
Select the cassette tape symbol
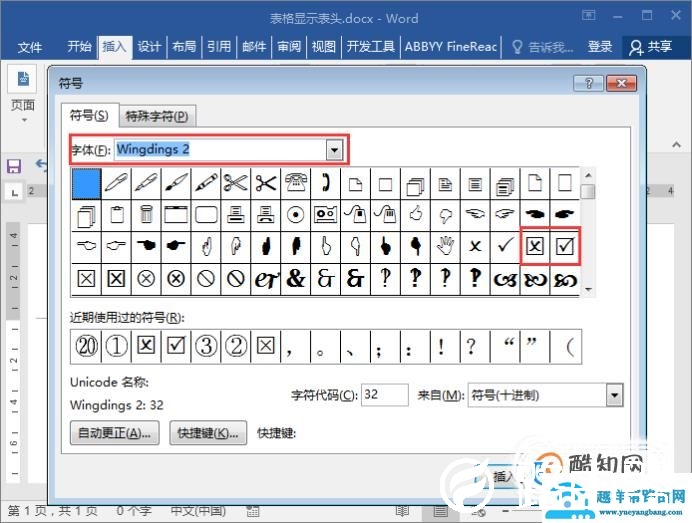pyautogui.click(x=326, y=215)
